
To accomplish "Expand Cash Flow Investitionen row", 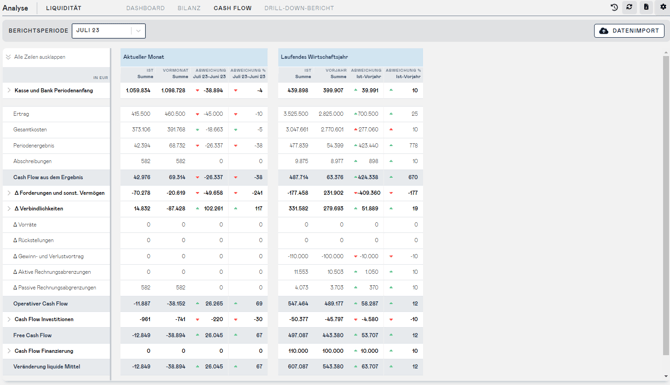I will coord(9,320).
